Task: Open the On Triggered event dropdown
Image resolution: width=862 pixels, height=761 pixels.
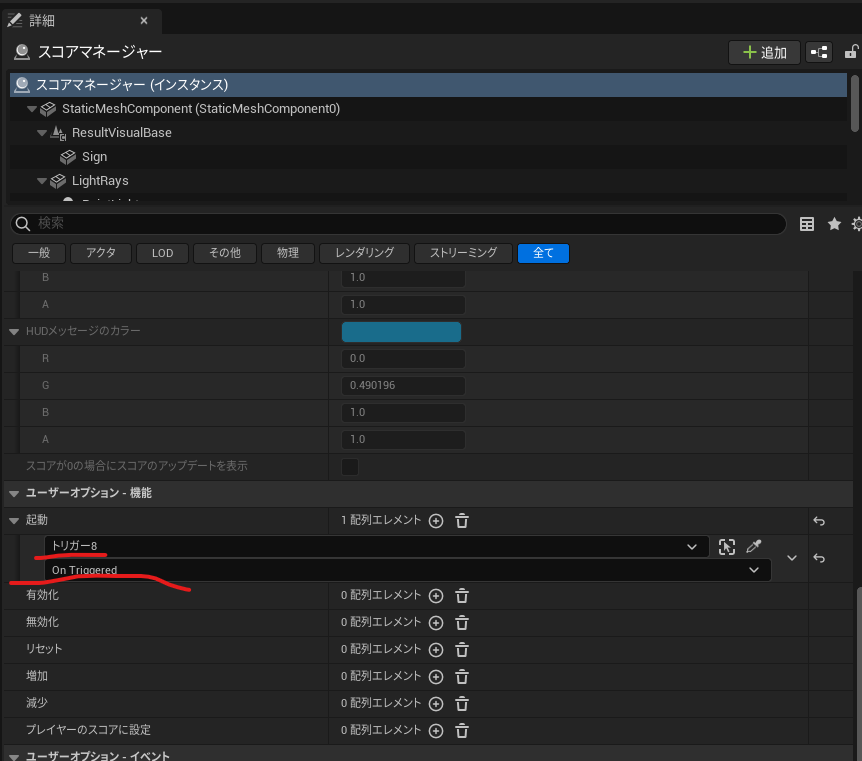Action: [755, 570]
